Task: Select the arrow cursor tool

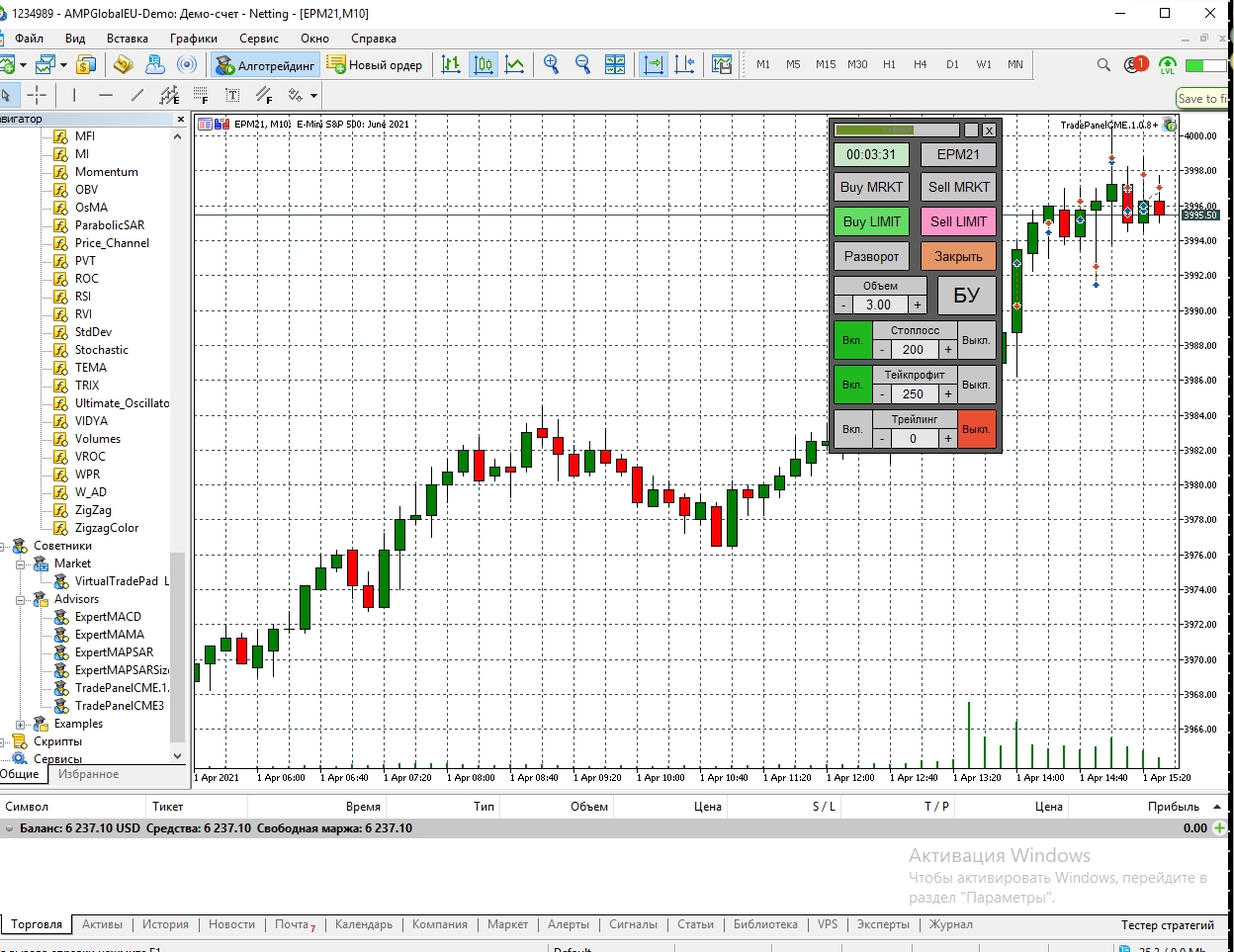Action: [6, 95]
